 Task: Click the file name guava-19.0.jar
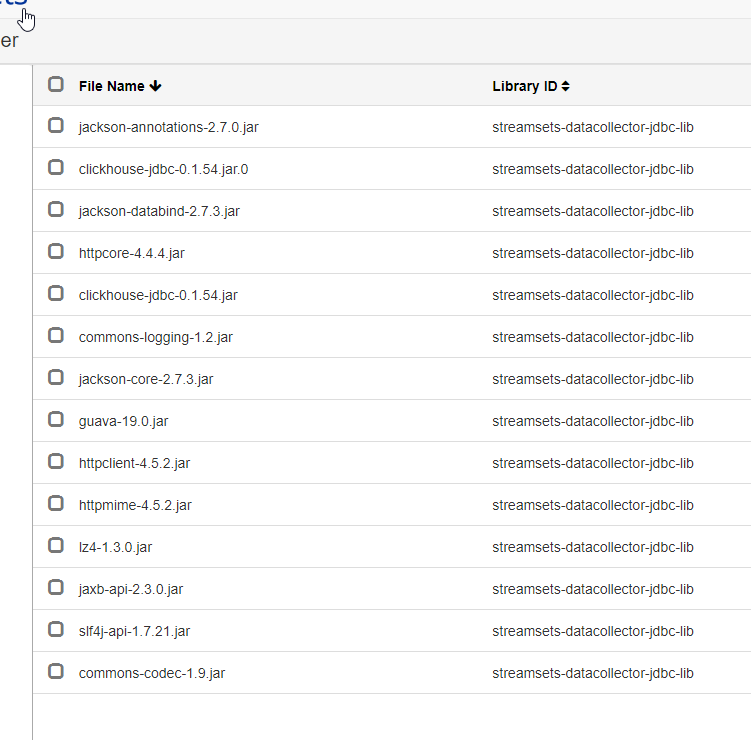click(x=124, y=421)
